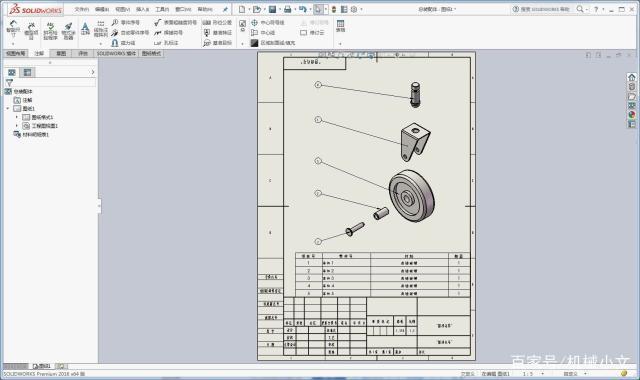Open the SOLIDWORKS Resources home icon
The width and height of the screenshot is (640, 380).
[632, 77]
